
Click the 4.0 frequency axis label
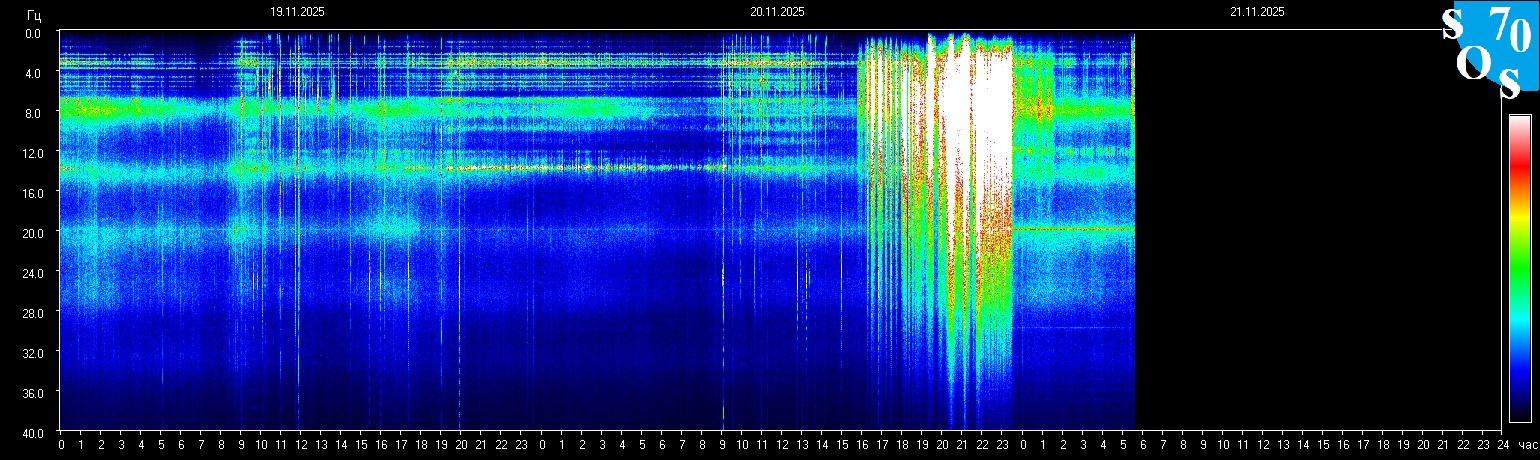coord(32,73)
